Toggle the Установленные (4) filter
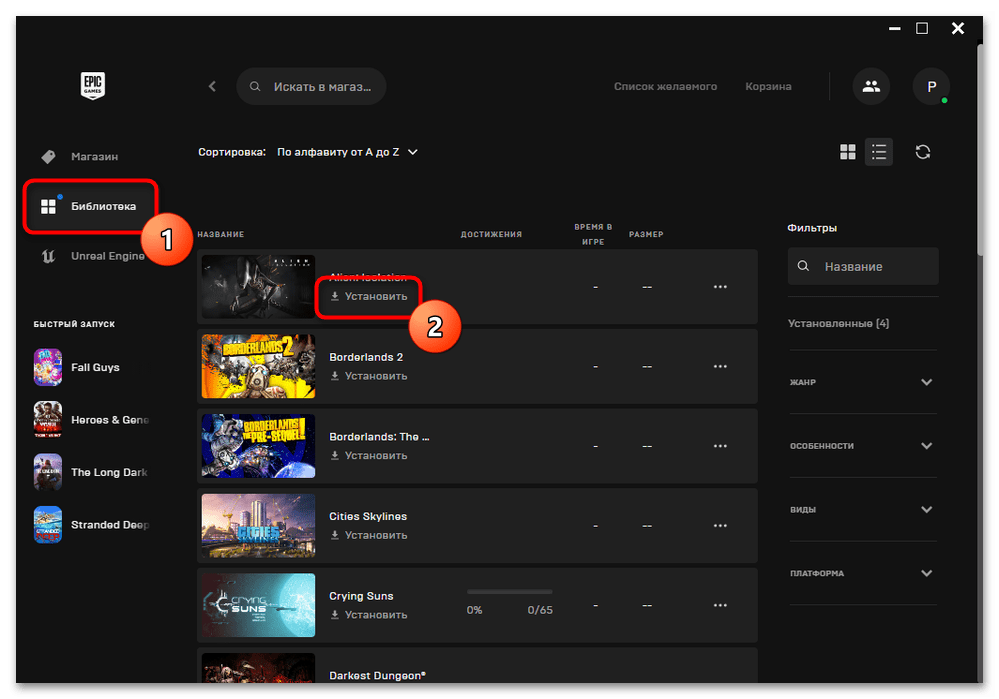The width and height of the screenshot is (999, 699). [838, 323]
